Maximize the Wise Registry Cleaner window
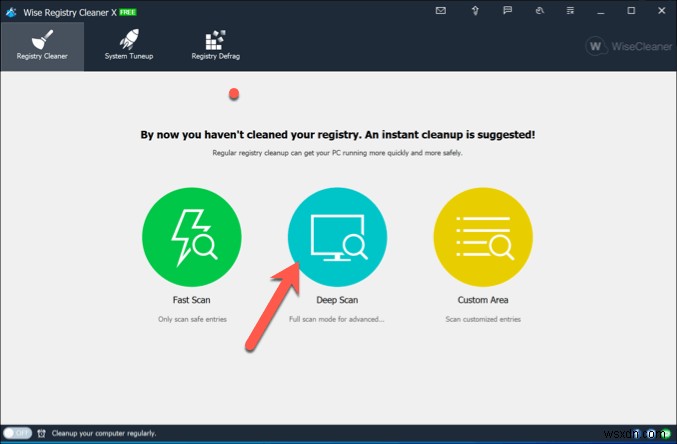 pyautogui.click(x=631, y=11)
